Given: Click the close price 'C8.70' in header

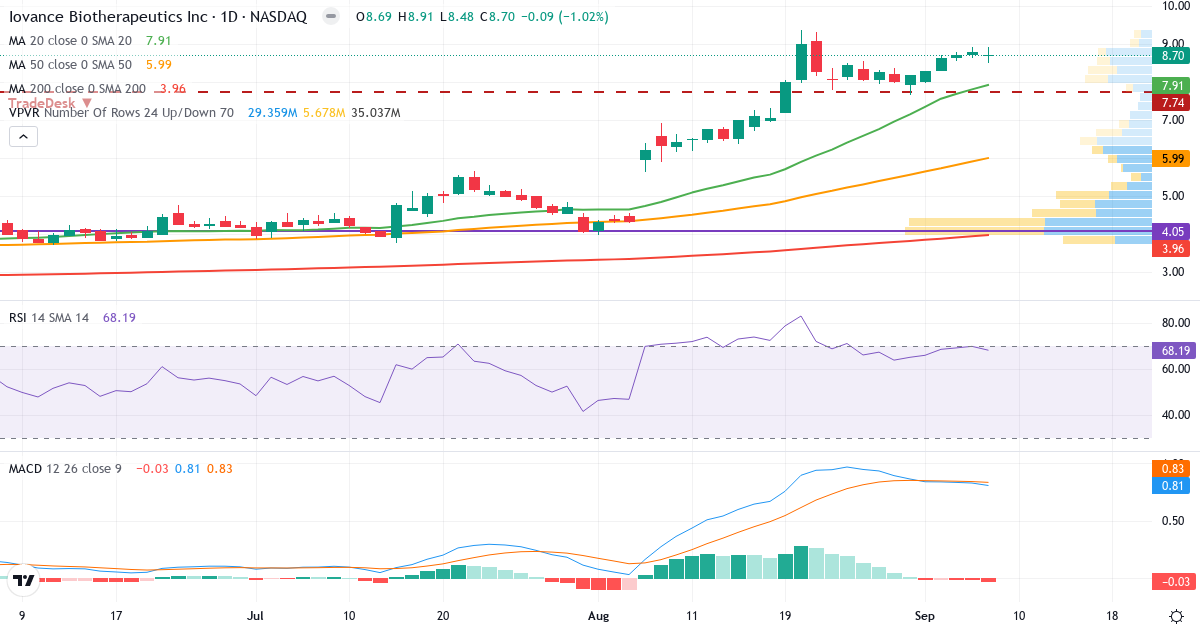Looking at the screenshot, I should (x=499, y=17).
